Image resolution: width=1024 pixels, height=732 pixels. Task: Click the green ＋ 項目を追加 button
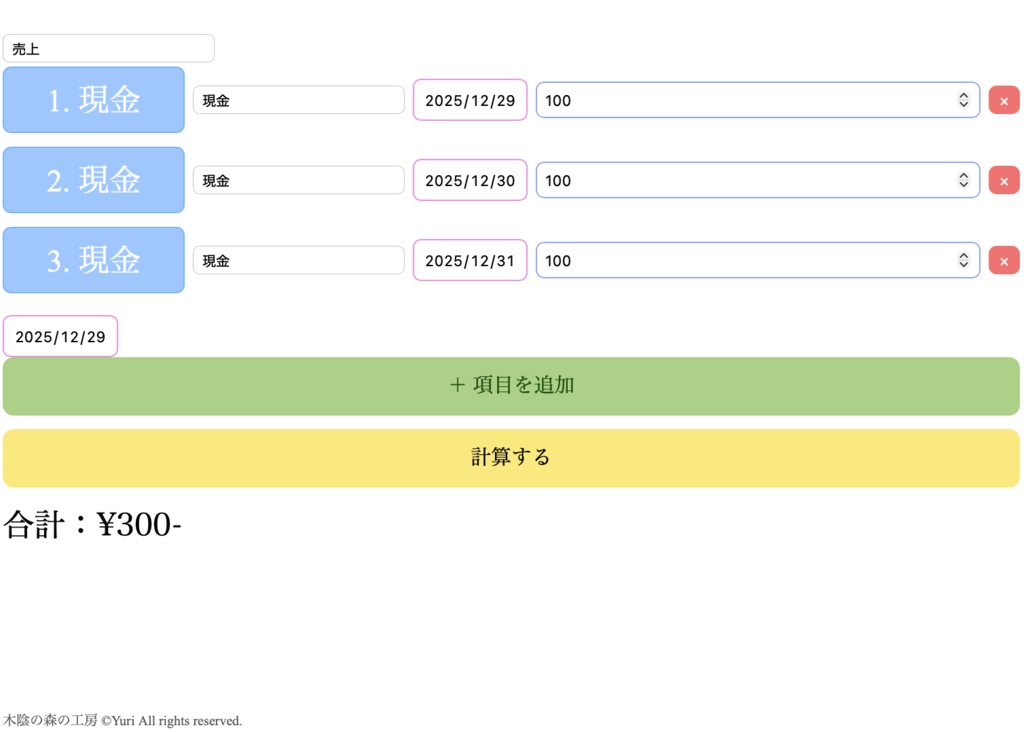tap(512, 385)
